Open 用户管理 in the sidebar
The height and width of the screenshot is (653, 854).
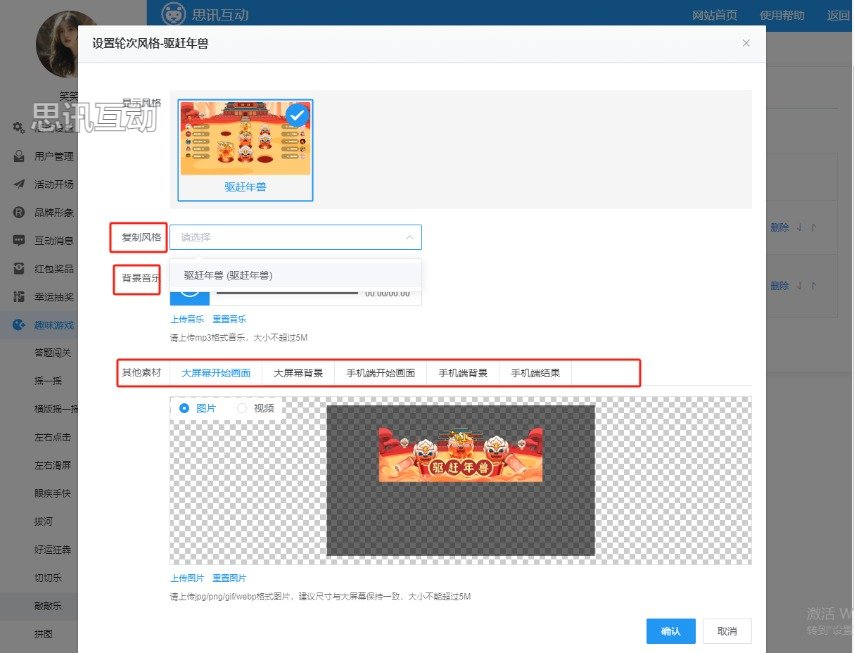[53, 156]
